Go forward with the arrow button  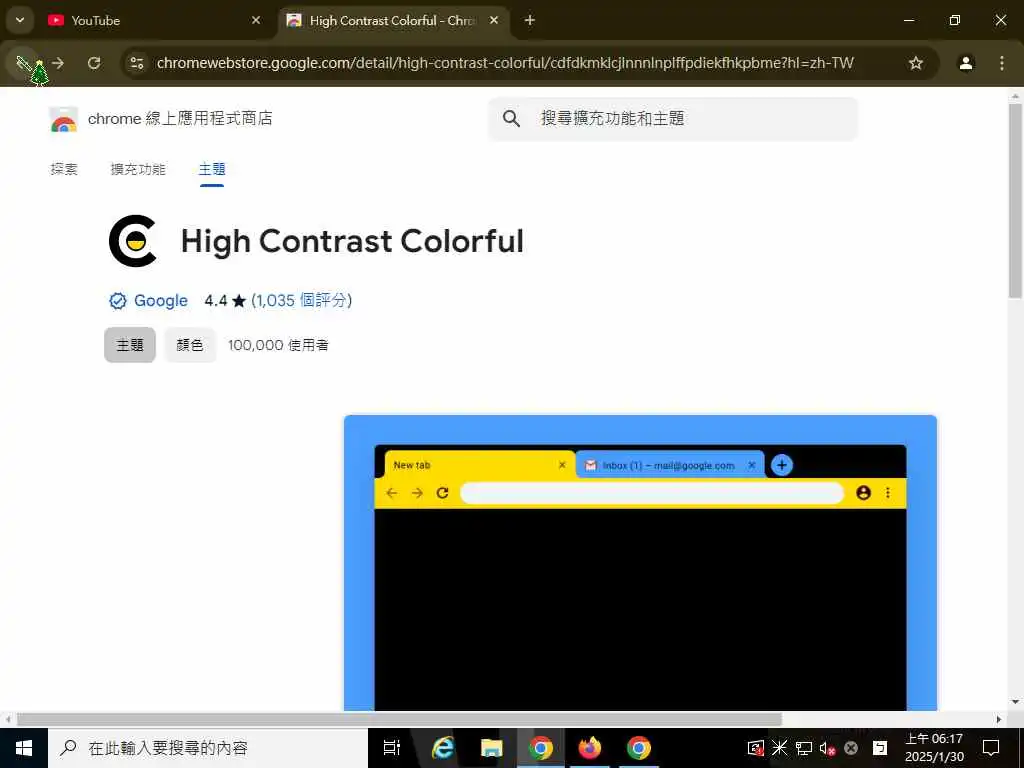58,63
